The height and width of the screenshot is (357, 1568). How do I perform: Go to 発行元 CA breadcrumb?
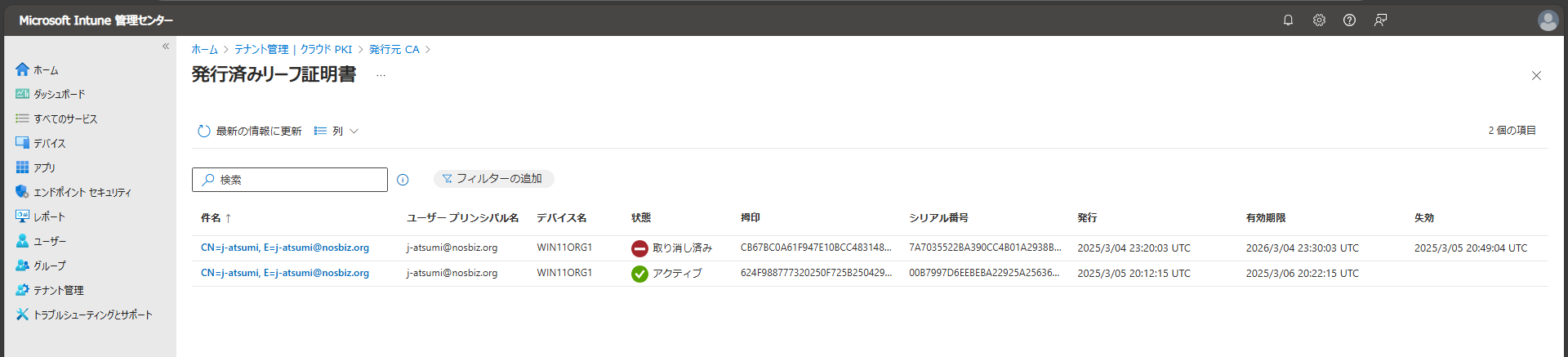pyautogui.click(x=394, y=50)
